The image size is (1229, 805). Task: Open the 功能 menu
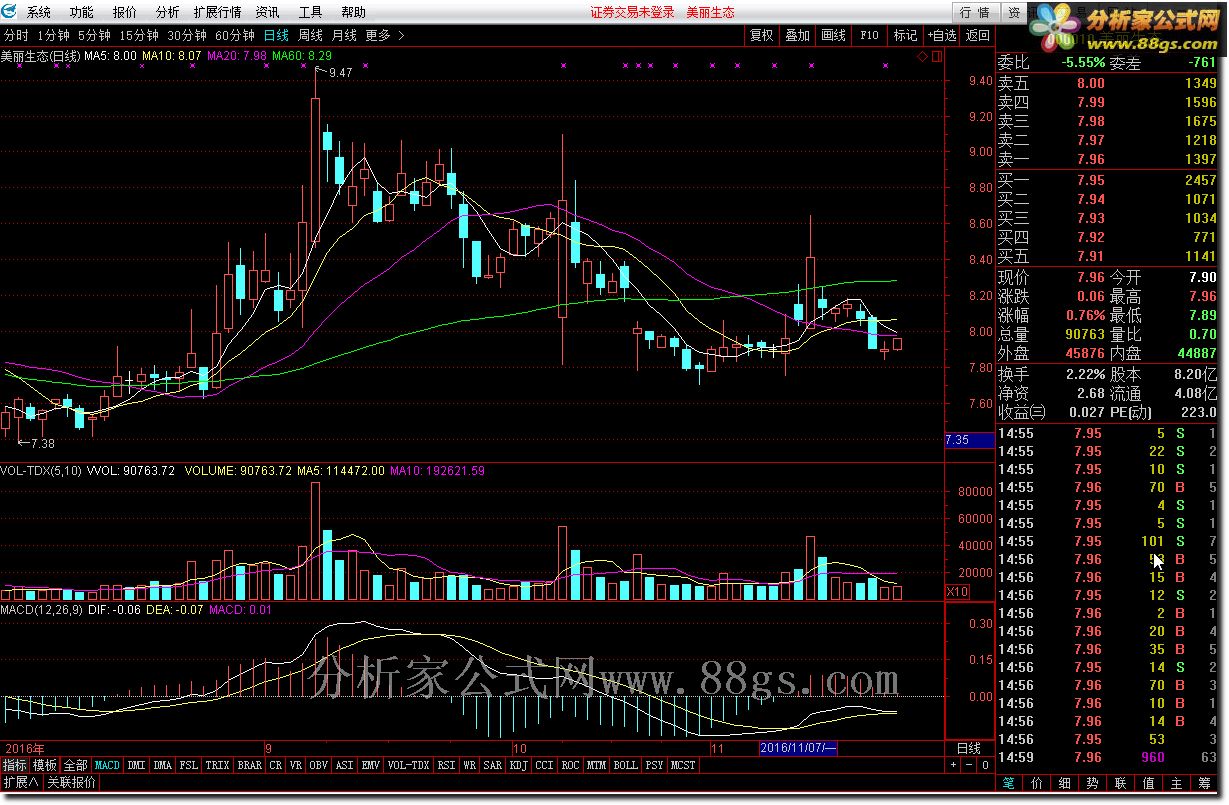pyautogui.click(x=82, y=12)
